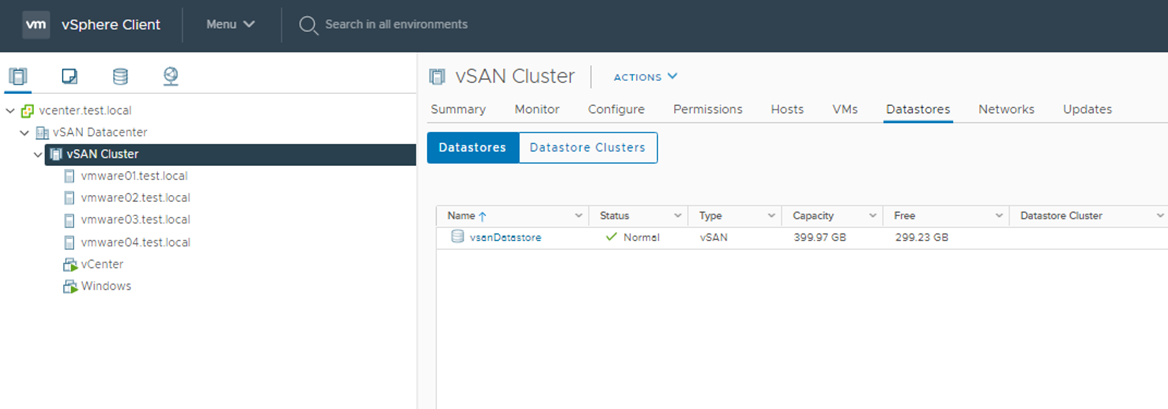Switch to the Hosts tab

point(787,110)
